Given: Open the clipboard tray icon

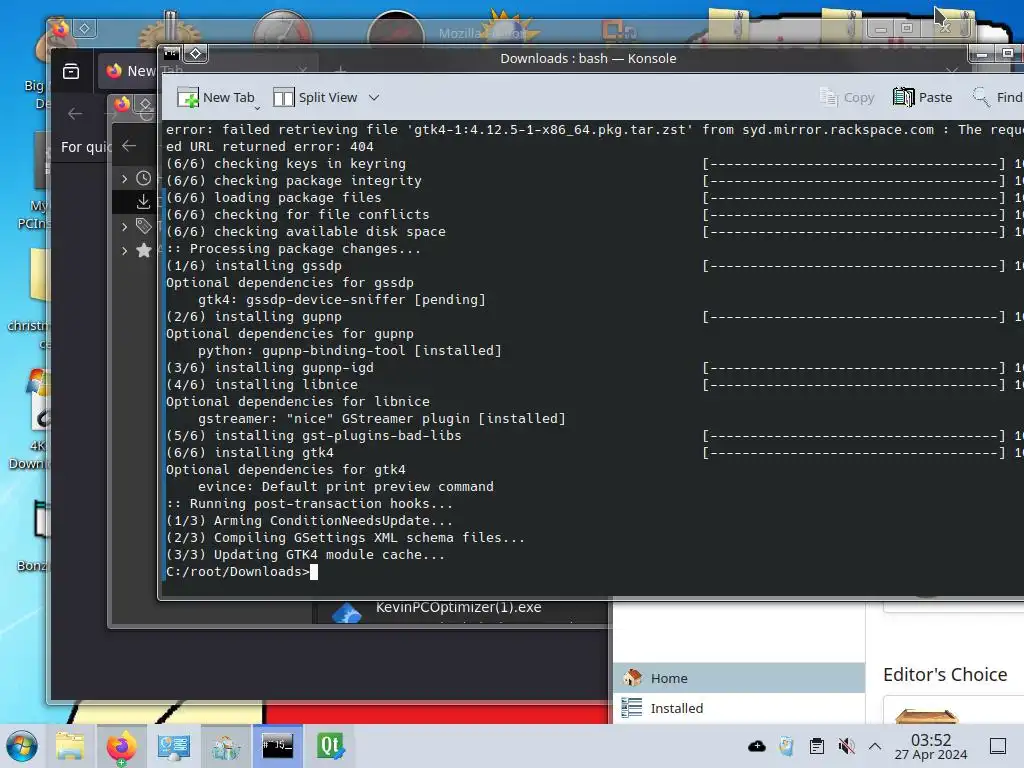Looking at the screenshot, I should [x=816, y=746].
